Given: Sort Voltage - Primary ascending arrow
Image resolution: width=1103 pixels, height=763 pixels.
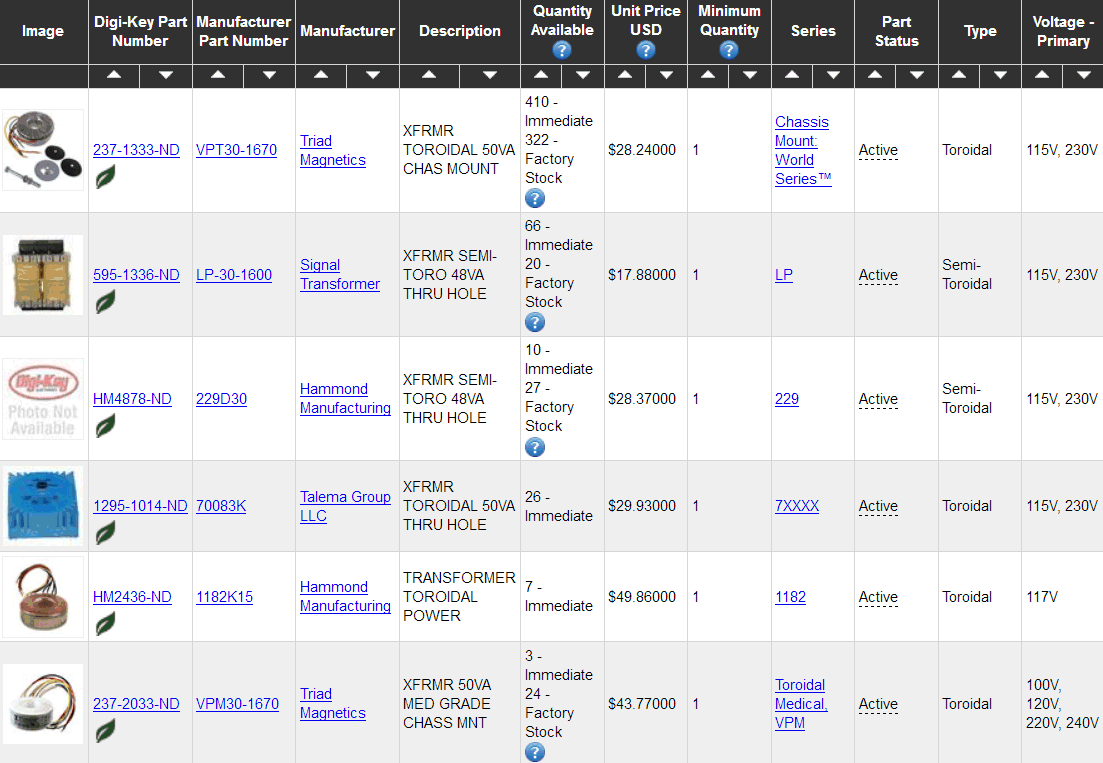Looking at the screenshot, I should click(x=1043, y=75).
